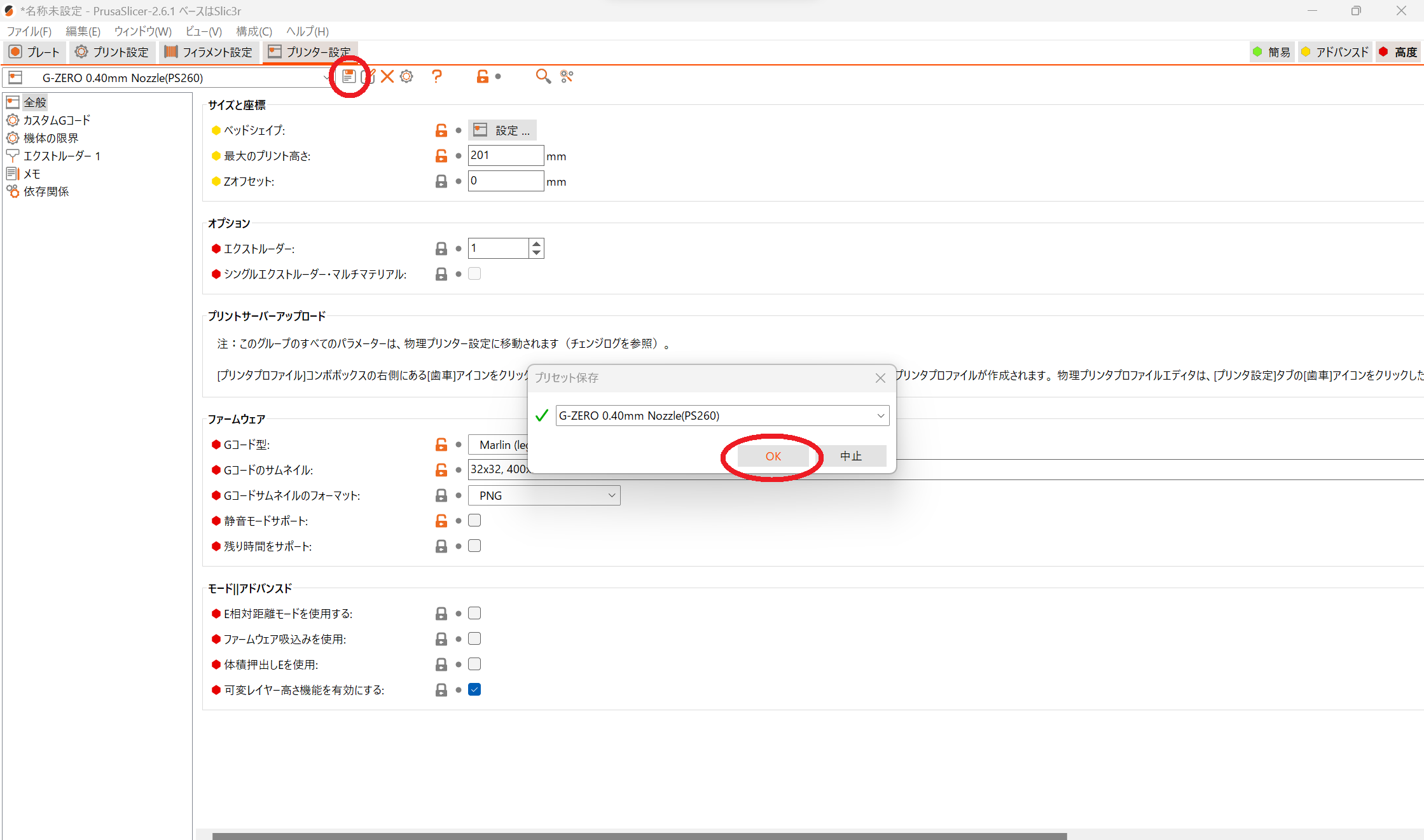Enable the 残り時間をサポート checkbox
This screenshot has width=1424, height=840.
tap(474, 546)
